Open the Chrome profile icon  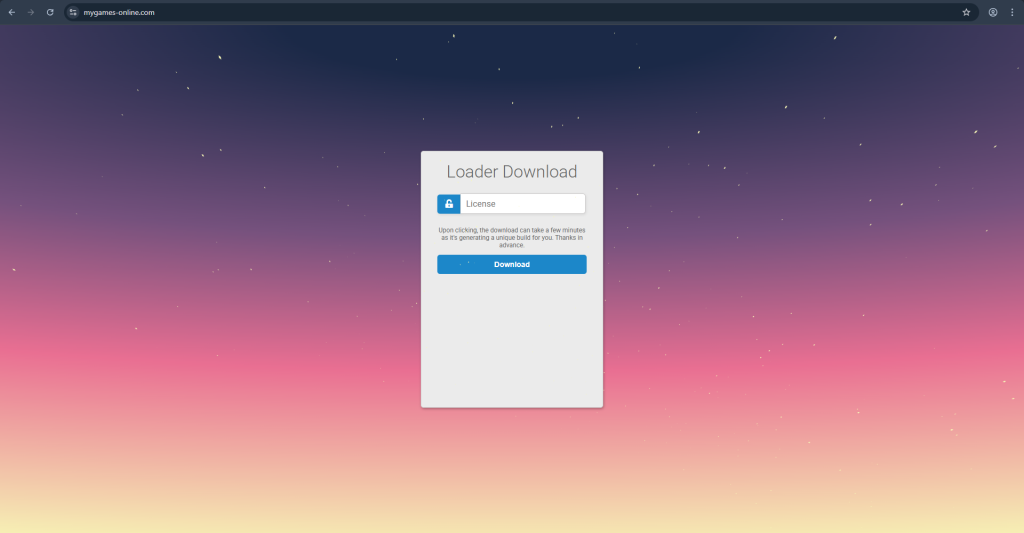pos(993,12)
